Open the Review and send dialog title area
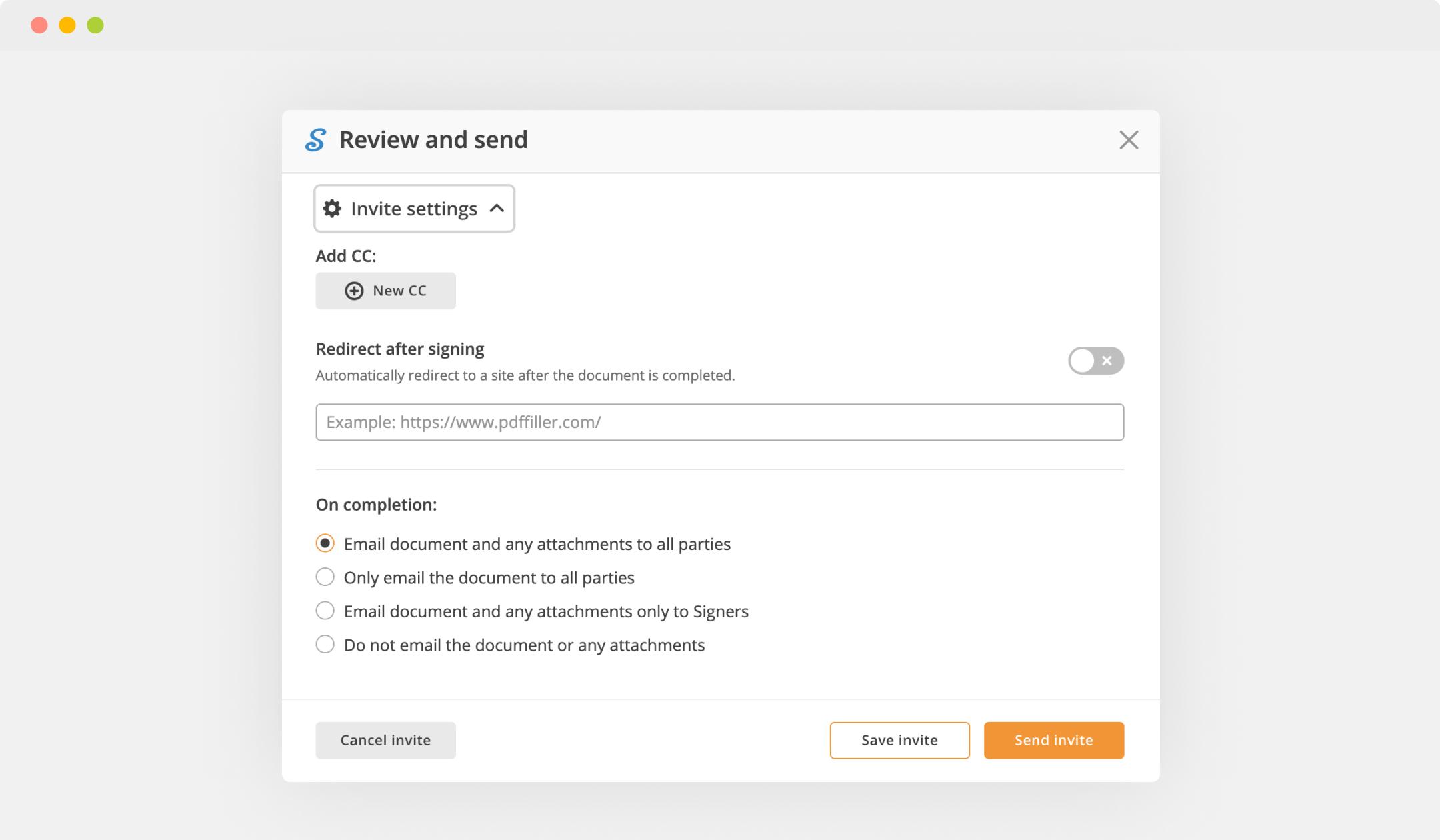 [433, 139]
